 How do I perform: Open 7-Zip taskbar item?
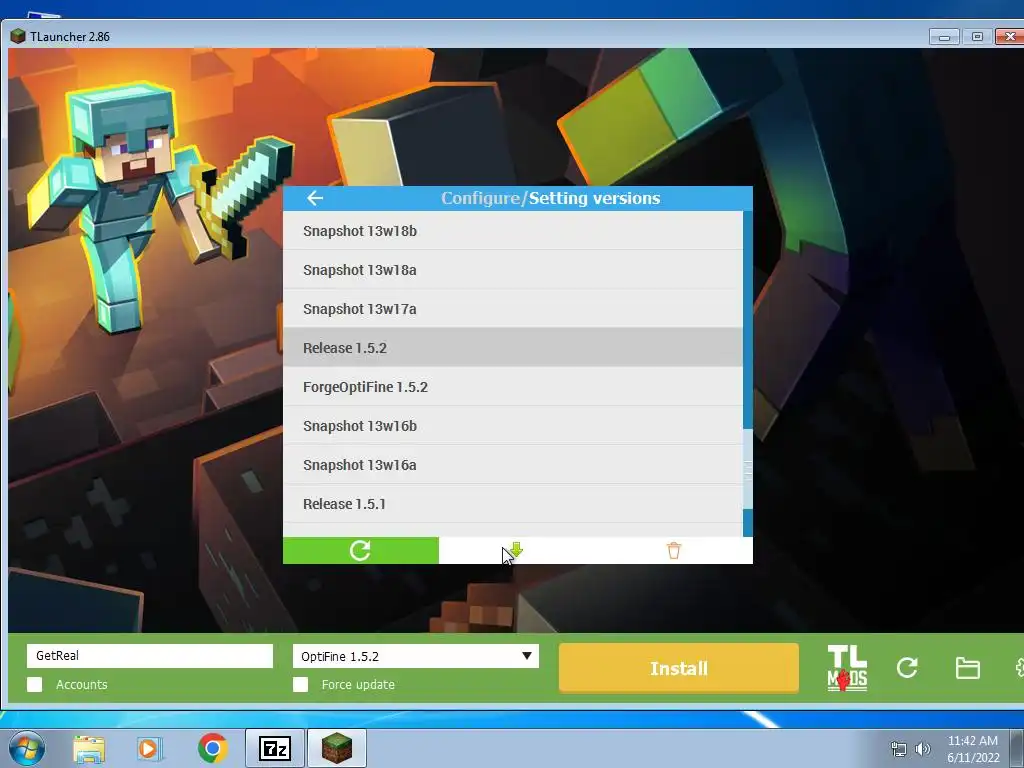click(x=275, y=749)
